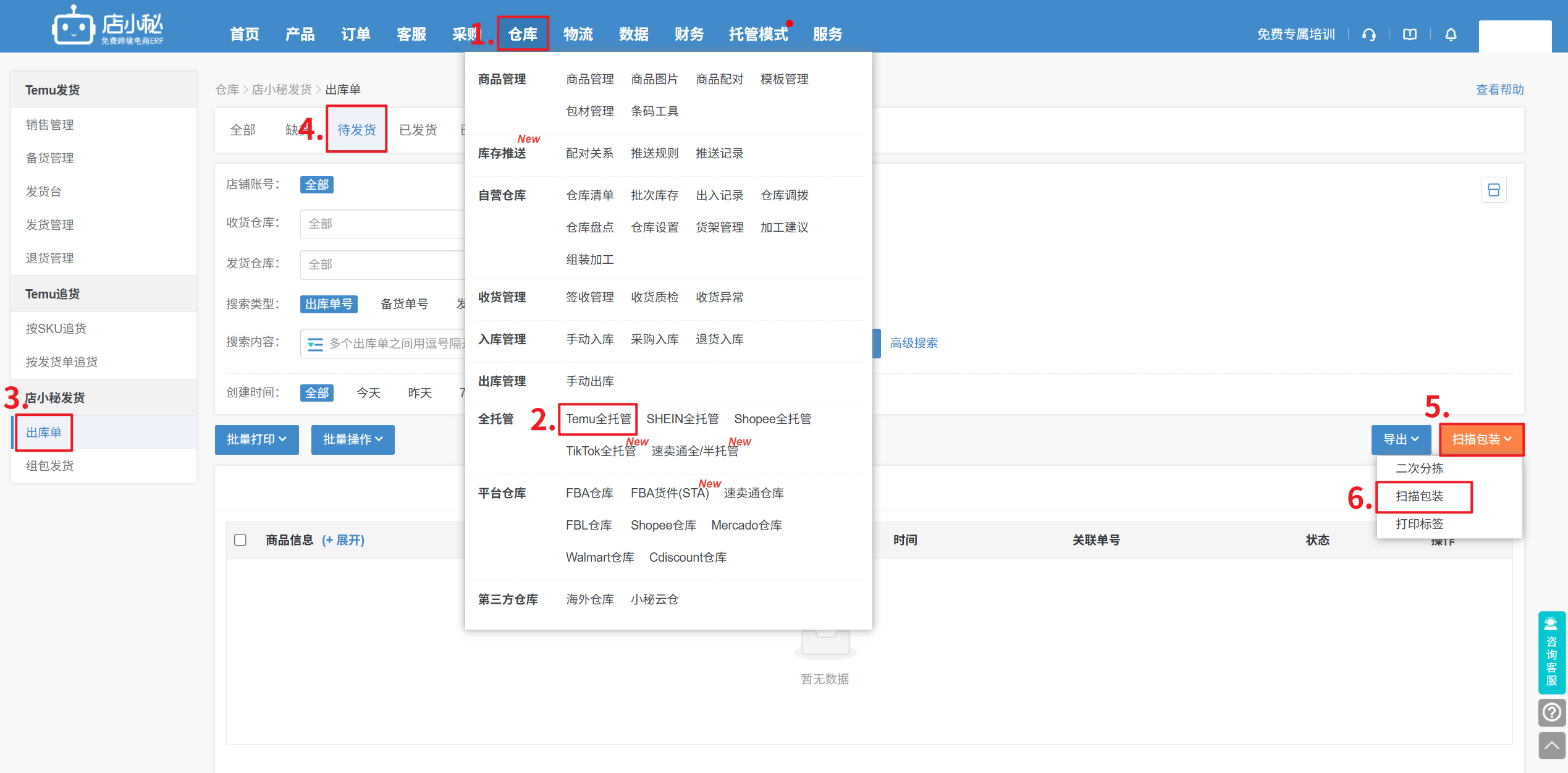Open Temu全托管 in warehouse menu

598,419
